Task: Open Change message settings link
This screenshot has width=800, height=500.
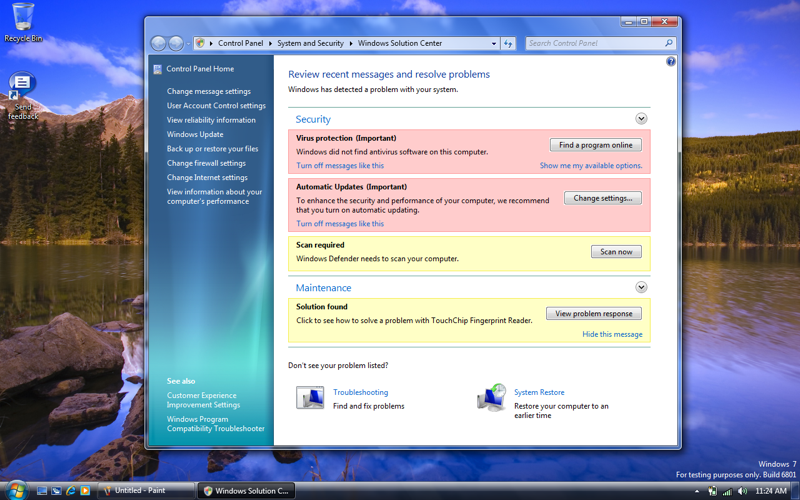Action: point(209,91)
